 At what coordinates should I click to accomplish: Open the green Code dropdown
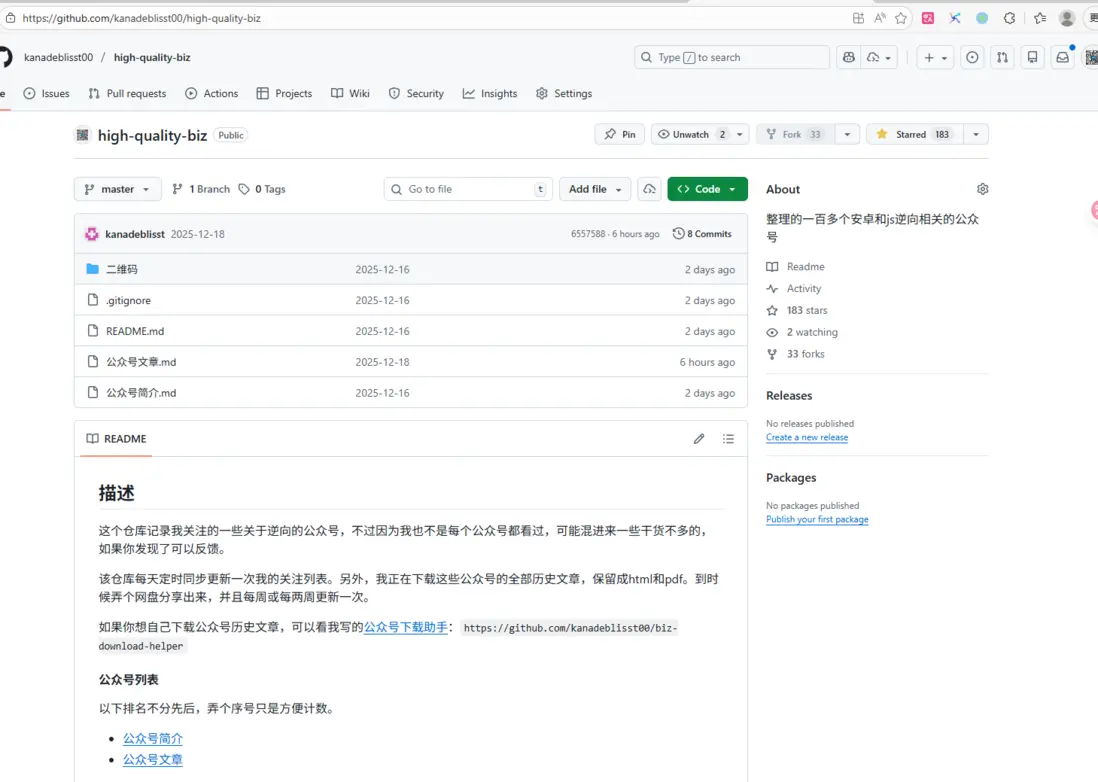[x=707, y=189]
